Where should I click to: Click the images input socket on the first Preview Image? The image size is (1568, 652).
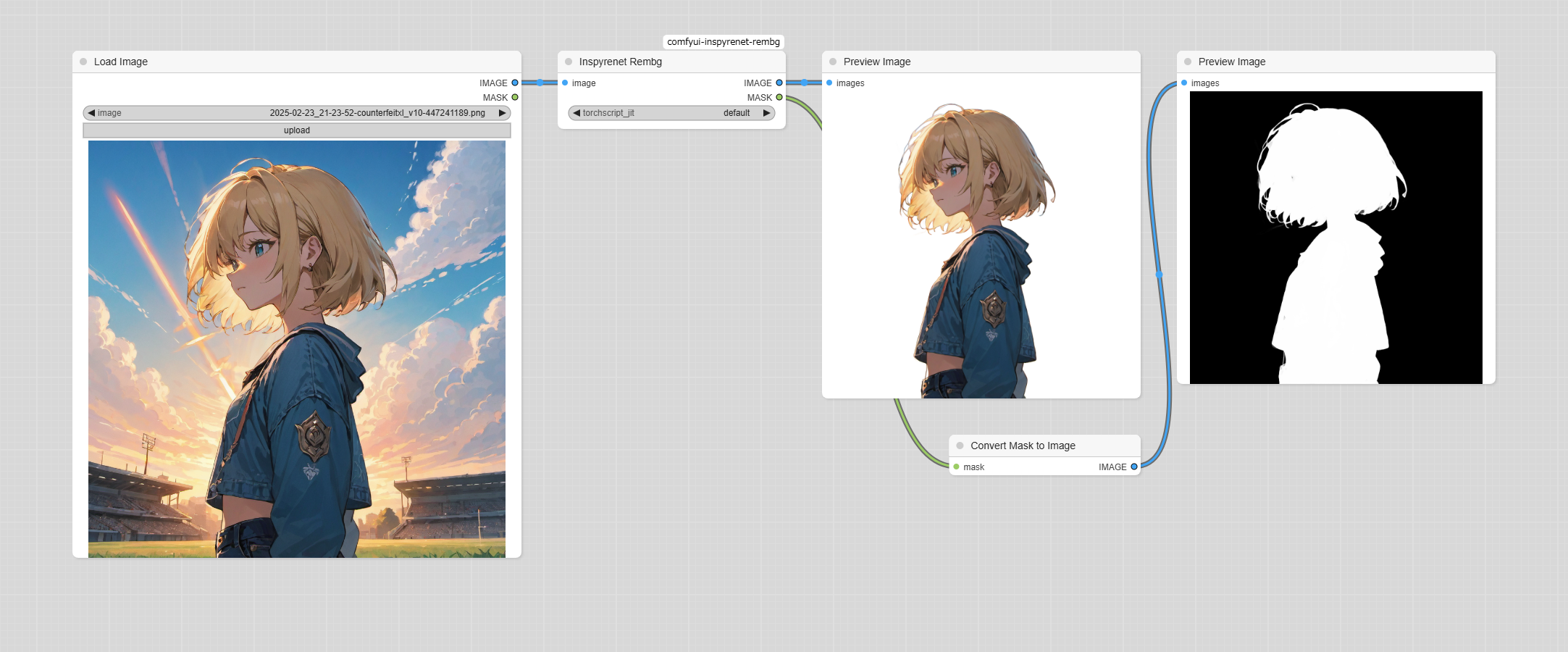[x=830, y=83]
